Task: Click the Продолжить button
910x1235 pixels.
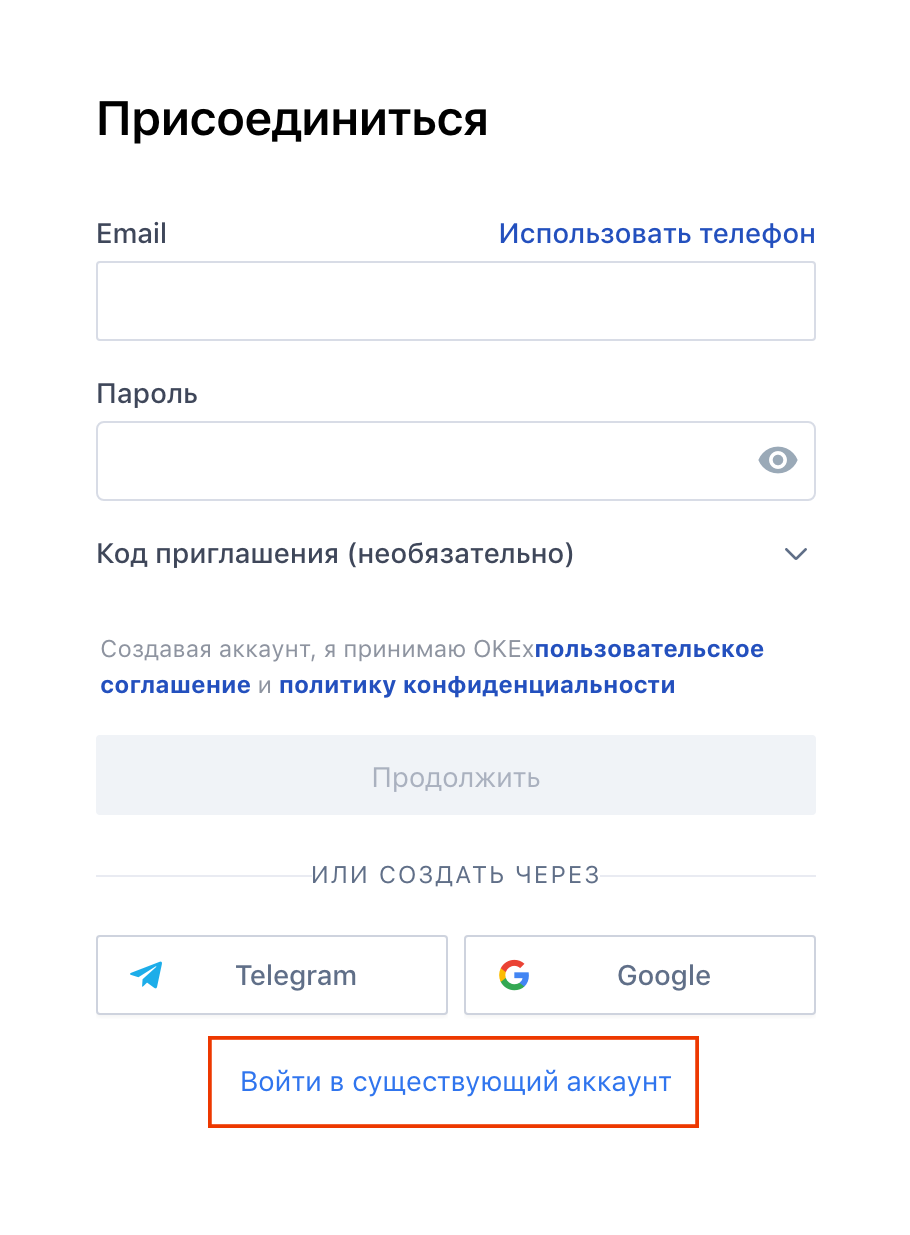Action: 456,775
